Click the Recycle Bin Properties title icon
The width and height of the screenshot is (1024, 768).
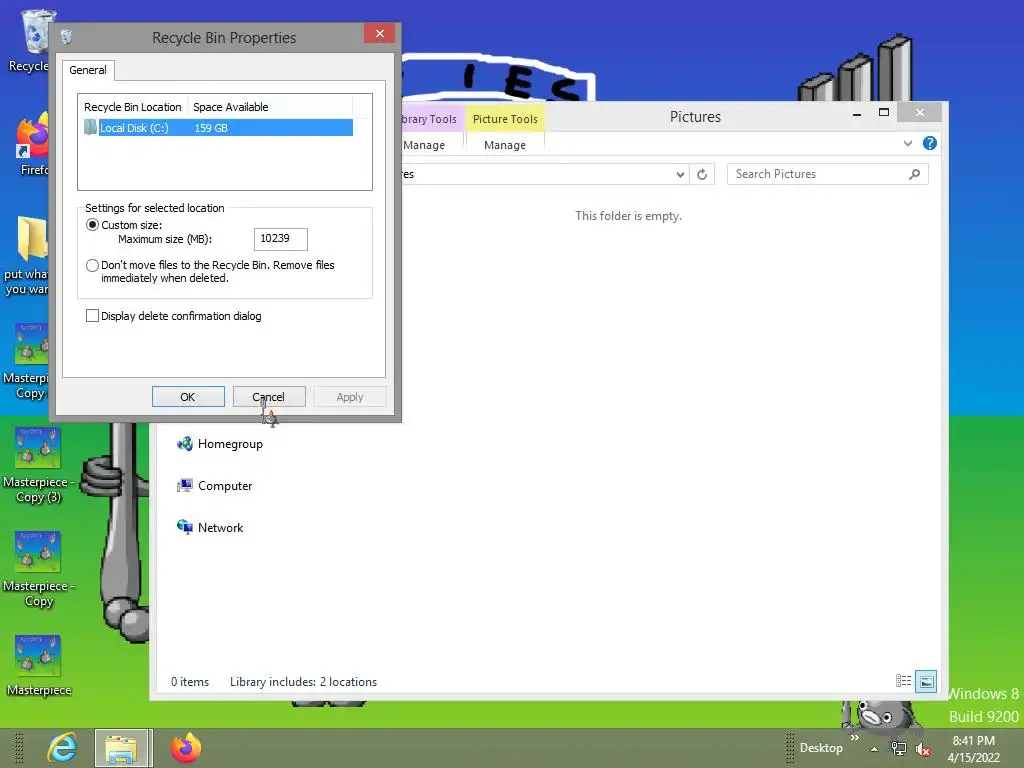[x=66, y=37]
